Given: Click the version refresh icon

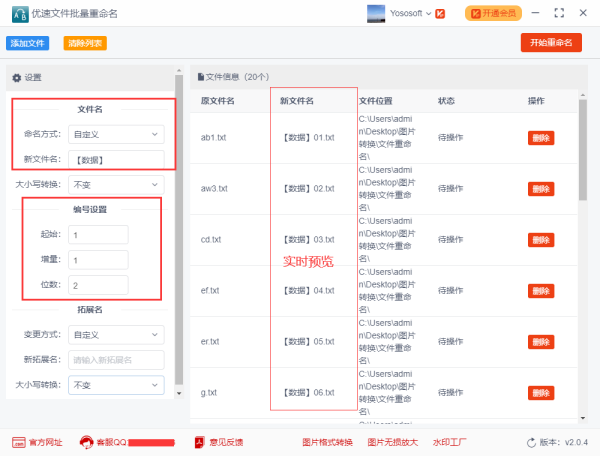Looking at the screenshot, I should click(531, 442).
